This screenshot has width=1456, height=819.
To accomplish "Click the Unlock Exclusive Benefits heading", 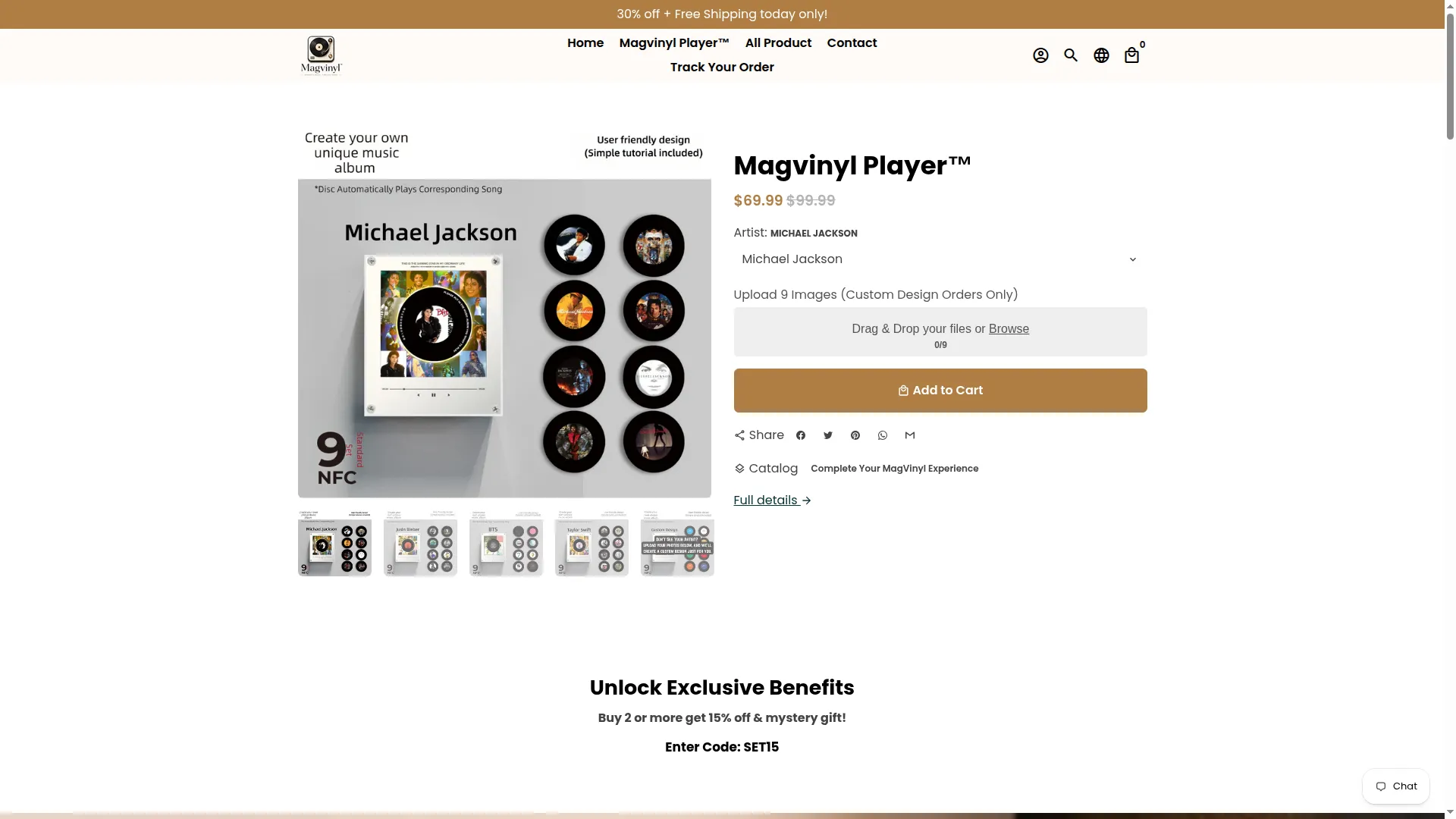I will tap(722, 688).
